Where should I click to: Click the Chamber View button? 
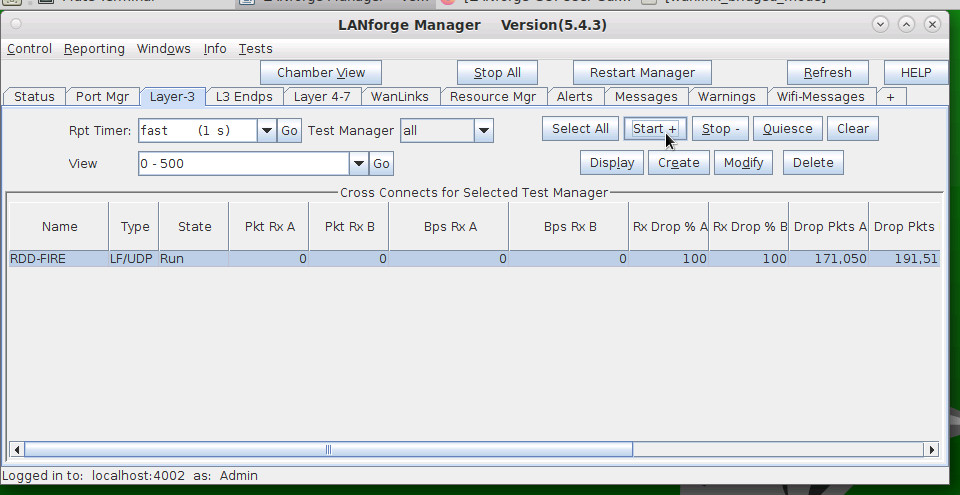(321, 72)
